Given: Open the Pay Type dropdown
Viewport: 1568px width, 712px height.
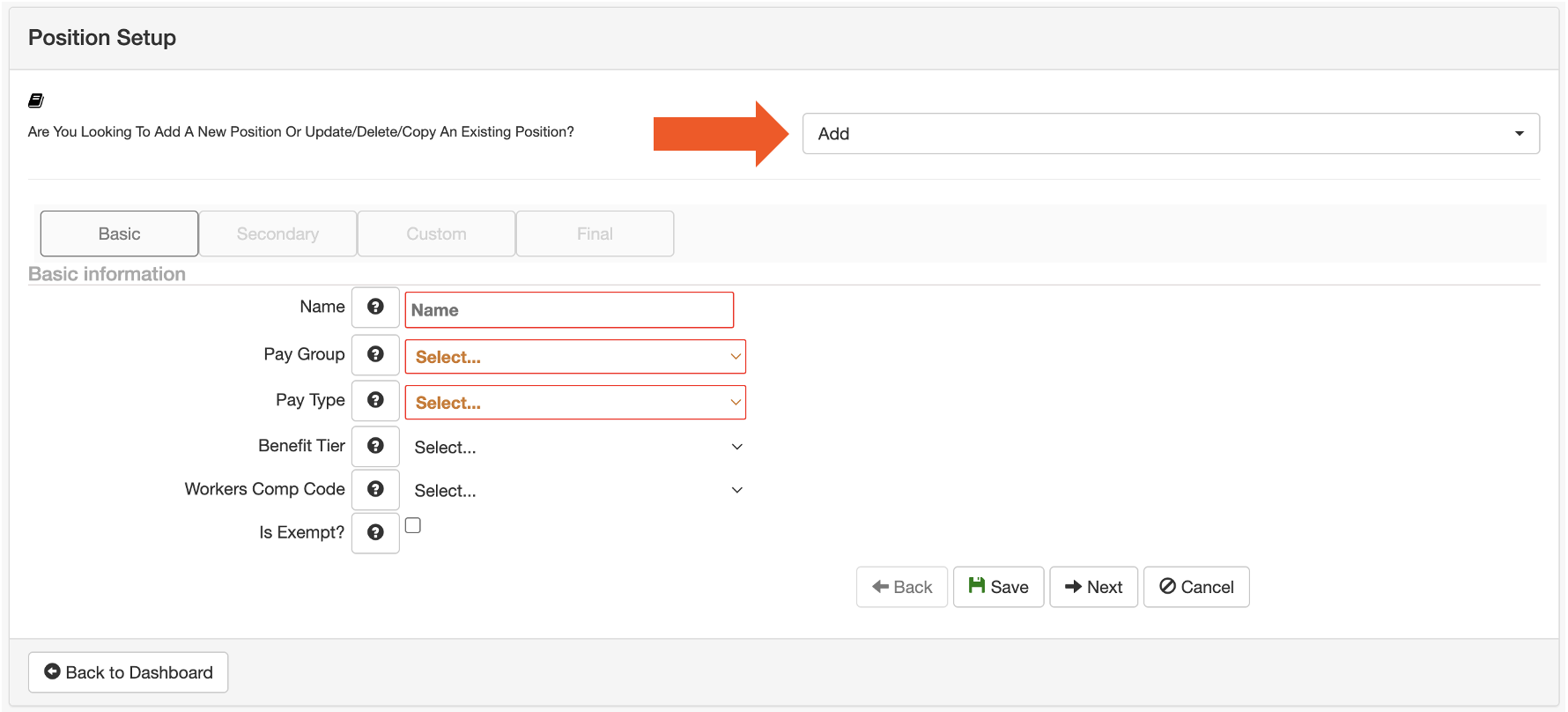Looking at the screenshot, I should click(575, 403).
